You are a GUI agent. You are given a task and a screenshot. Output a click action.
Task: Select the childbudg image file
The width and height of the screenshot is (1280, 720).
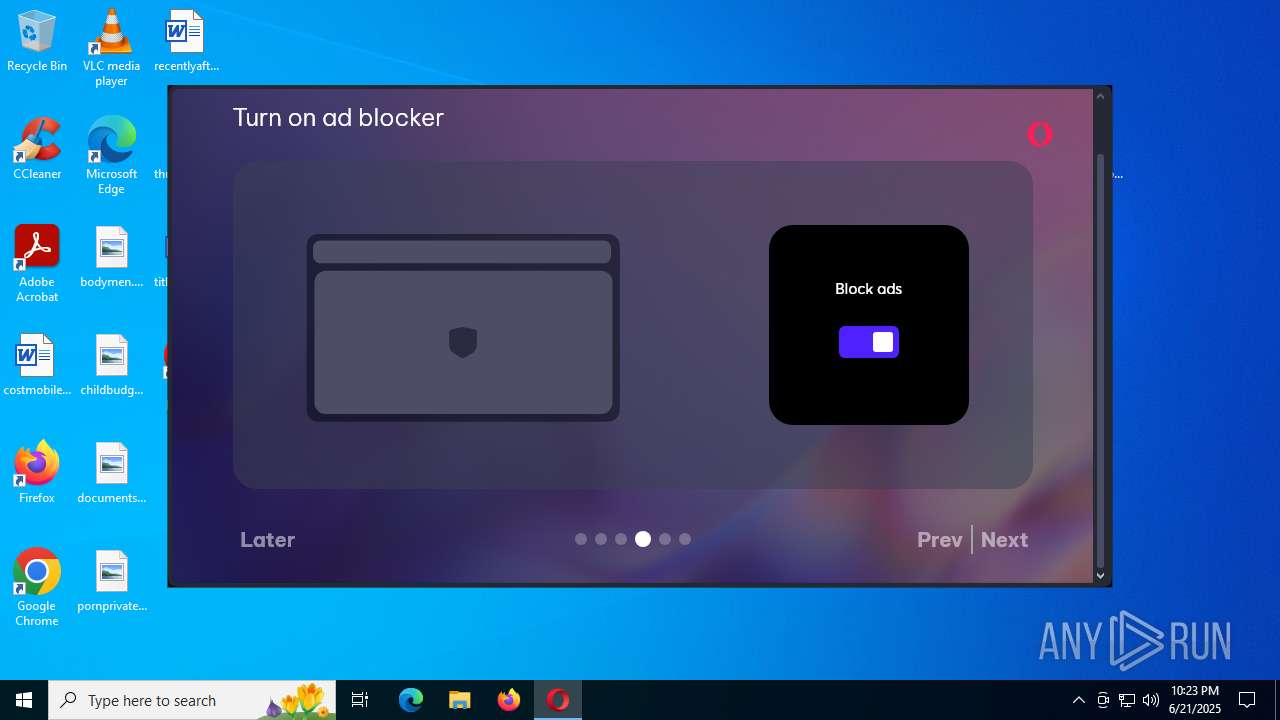click(111, 366)
